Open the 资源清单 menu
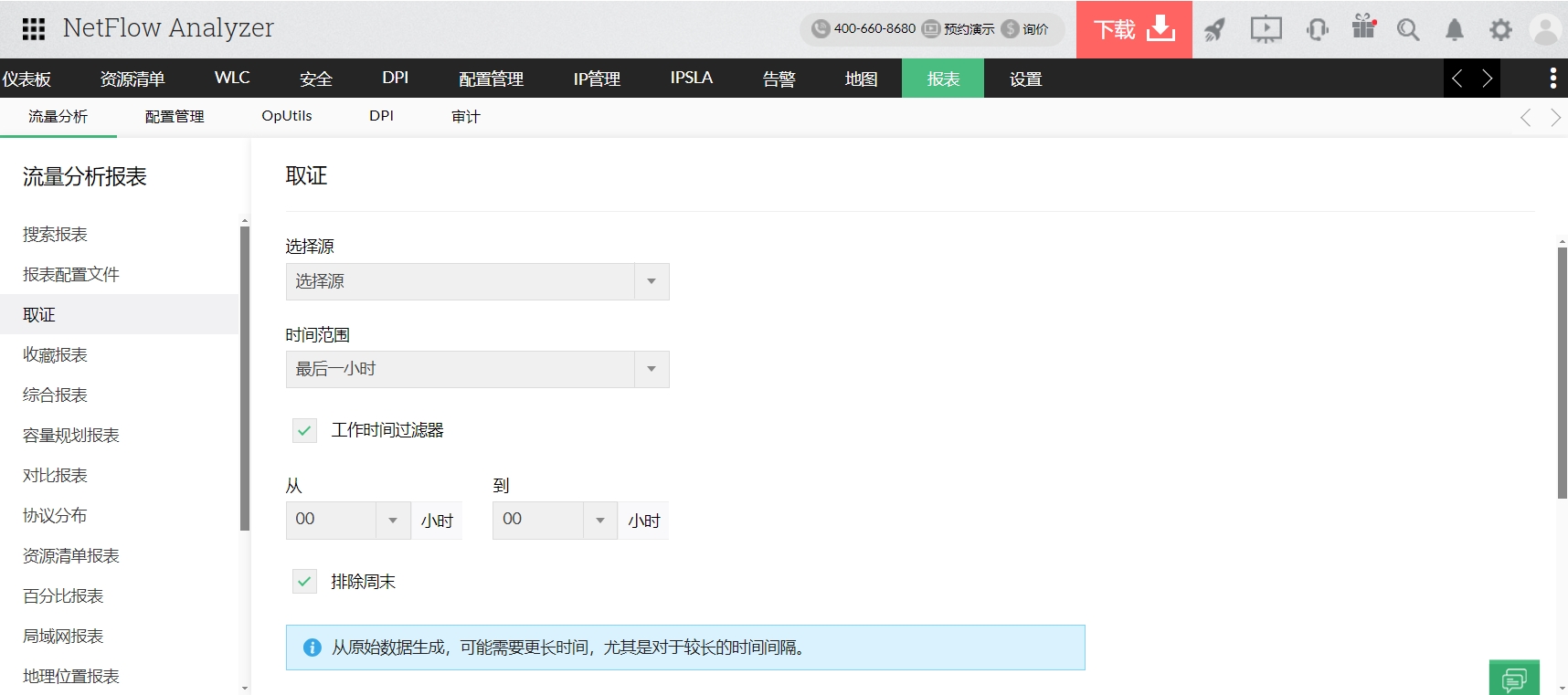 point(132,79)
